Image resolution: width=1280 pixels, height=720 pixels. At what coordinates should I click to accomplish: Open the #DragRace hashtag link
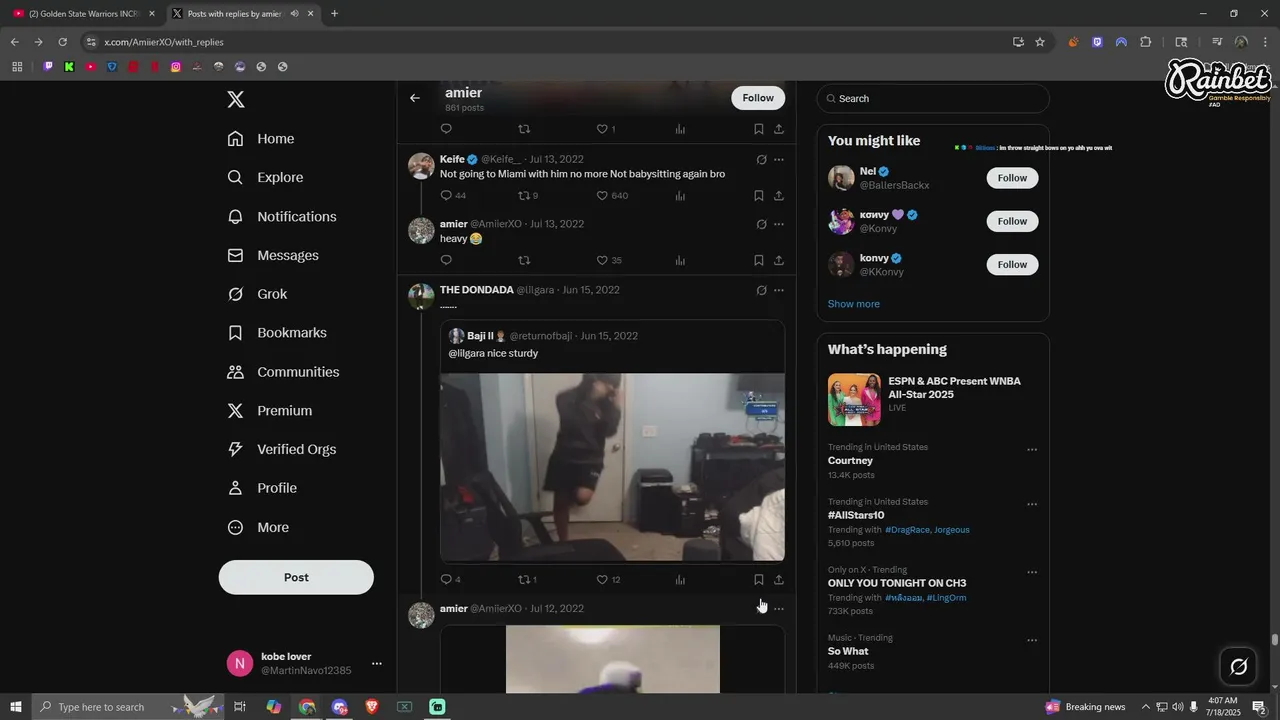click(x=908, y=530)
